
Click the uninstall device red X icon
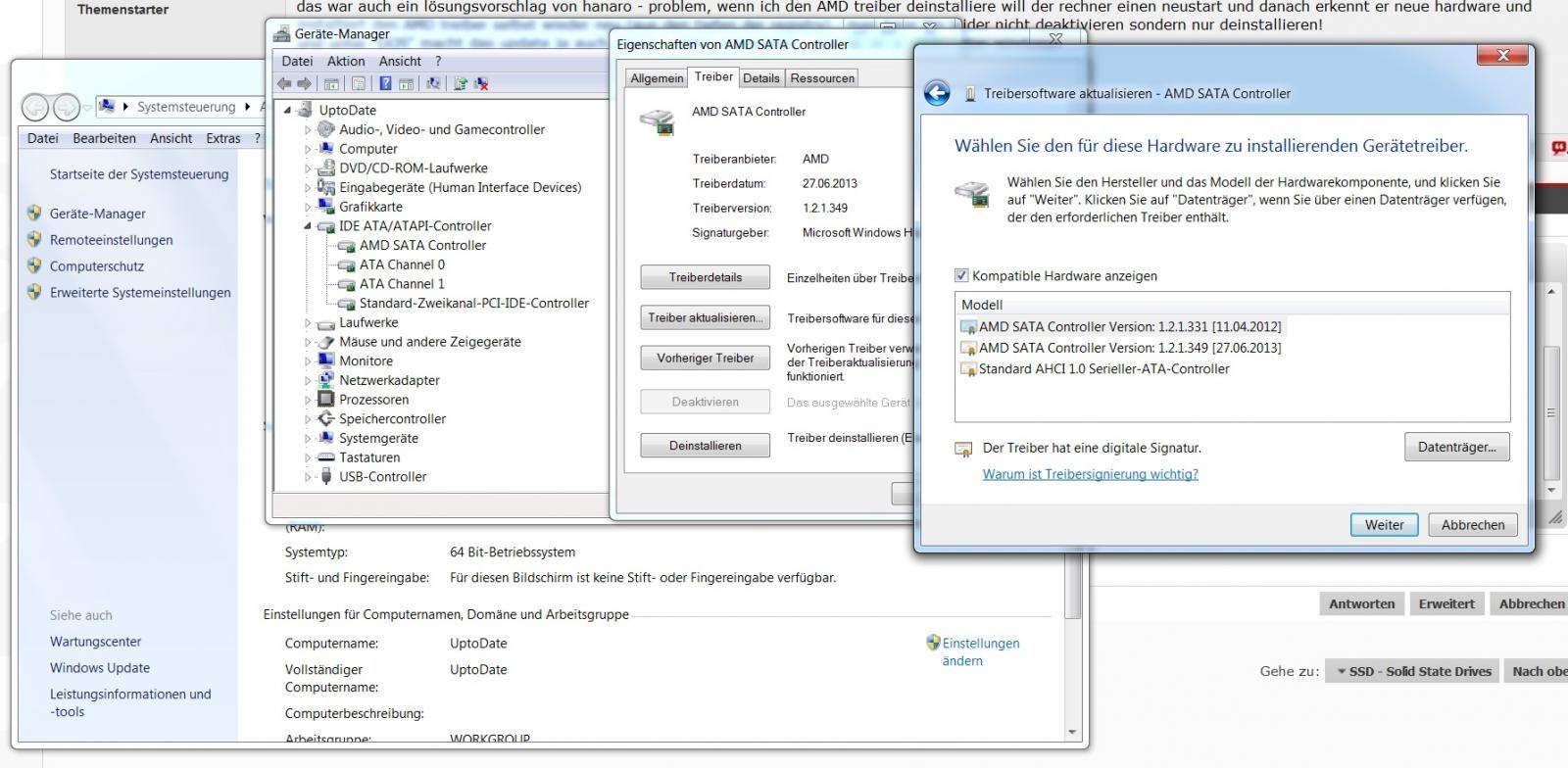(x=481, y=84)
